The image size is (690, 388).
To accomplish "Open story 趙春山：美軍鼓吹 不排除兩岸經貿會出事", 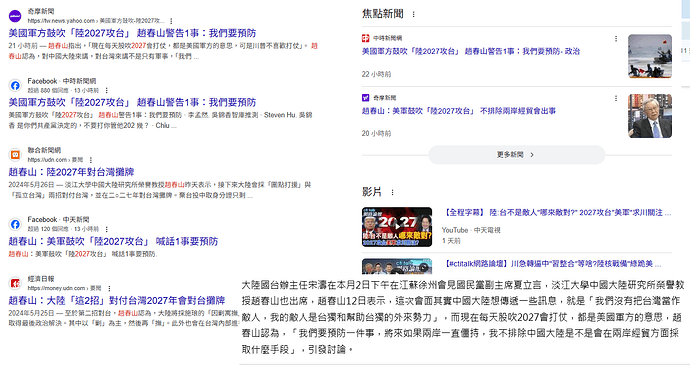I will [459, 111].
